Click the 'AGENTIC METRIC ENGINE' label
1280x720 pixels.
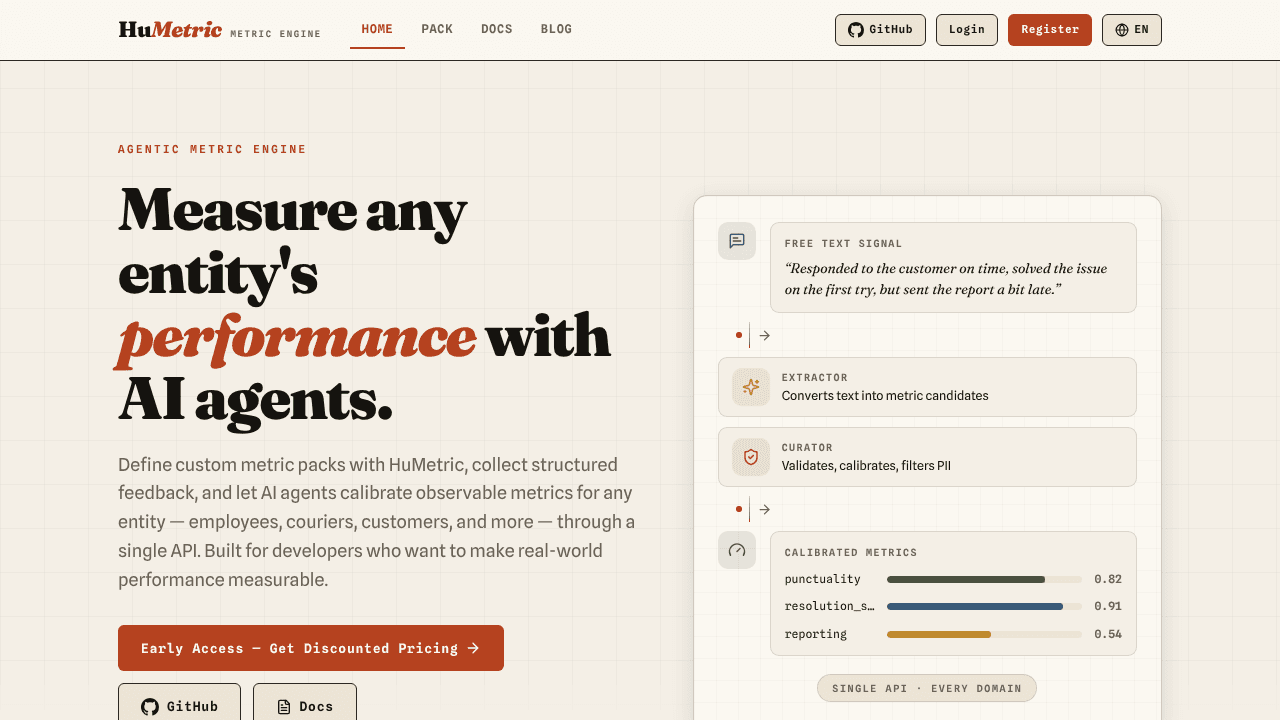(x=212, y=149)
